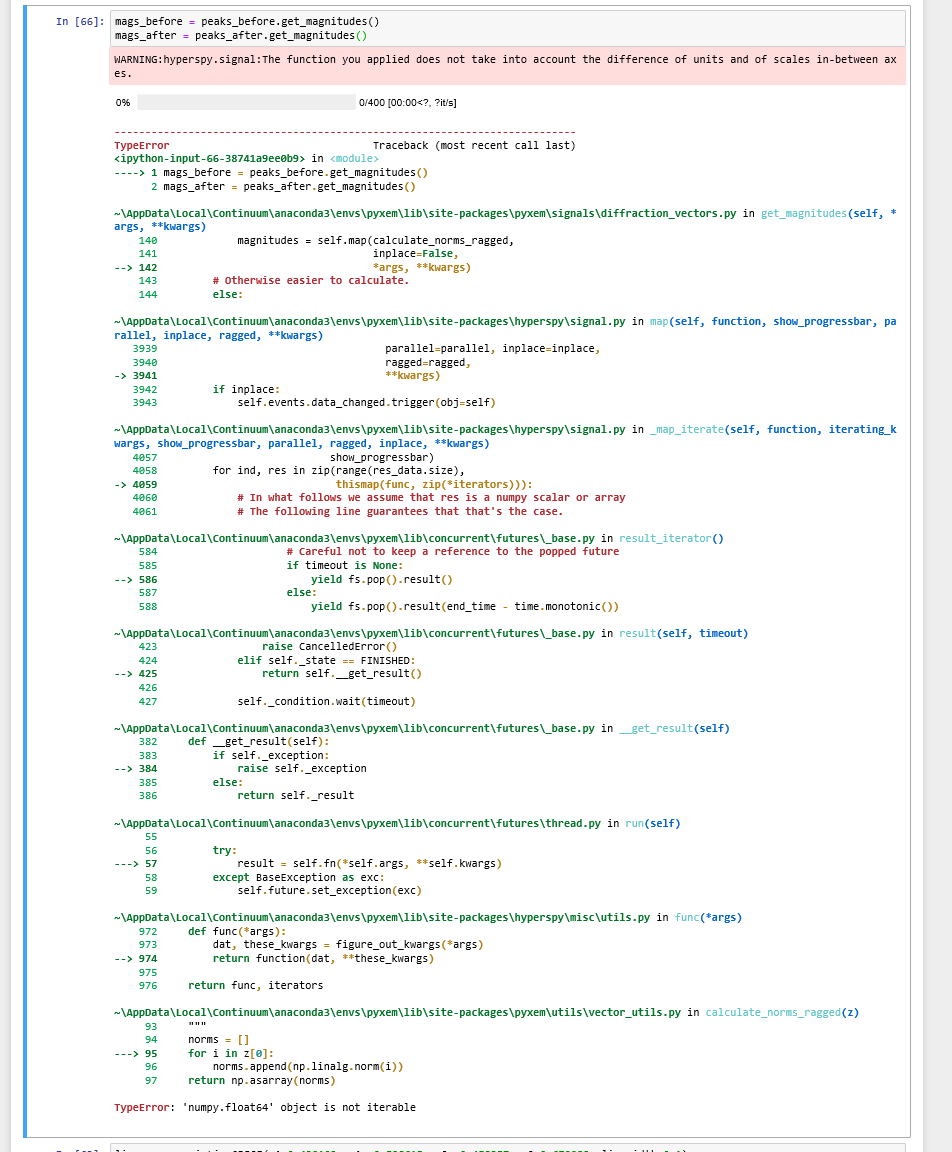Click the blue cell selection sidebar
The width and height of the screenshot is (952, 1152).
pos(26,500)
